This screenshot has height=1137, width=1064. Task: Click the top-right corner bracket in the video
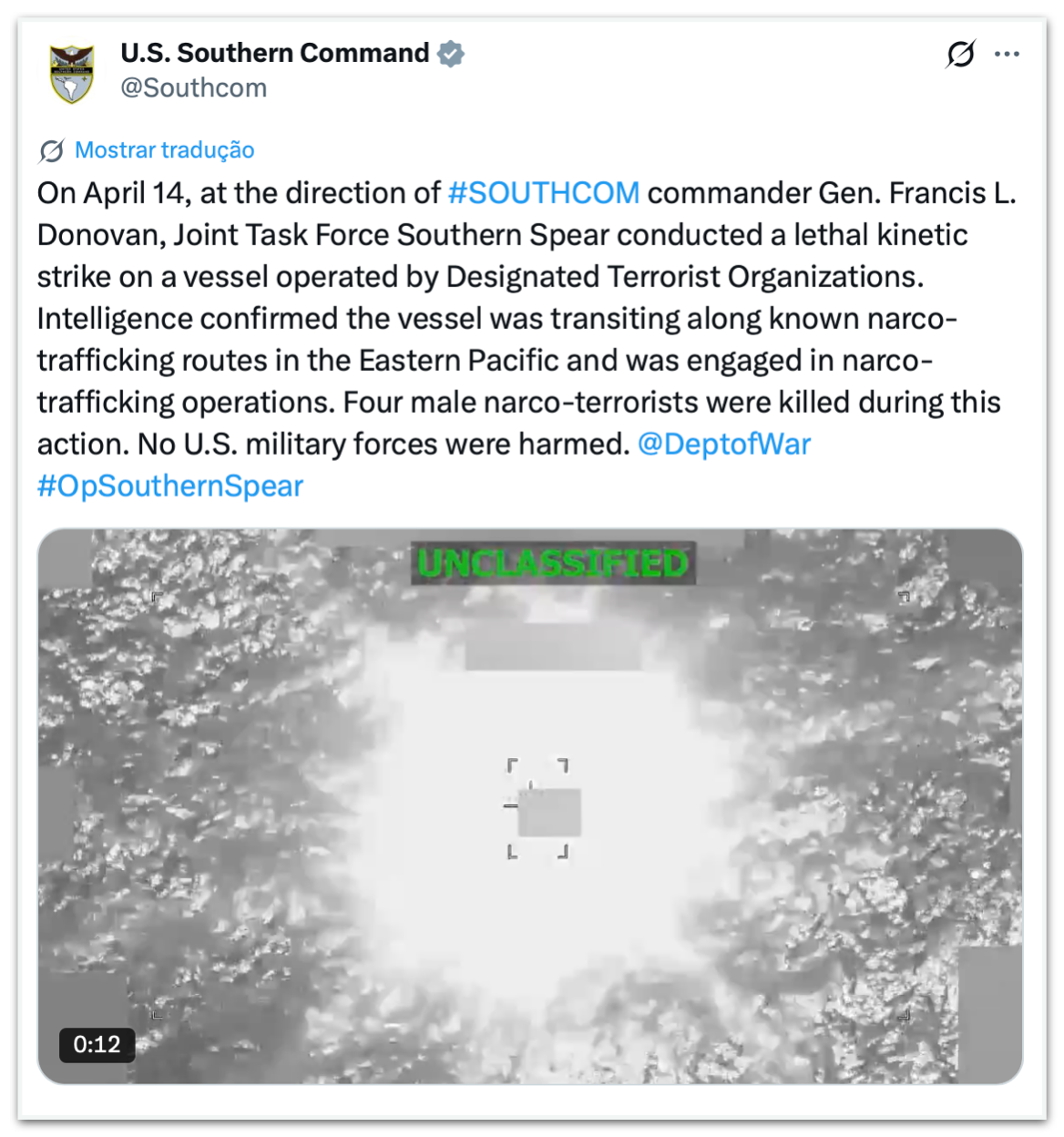click(x=904, y=597)
